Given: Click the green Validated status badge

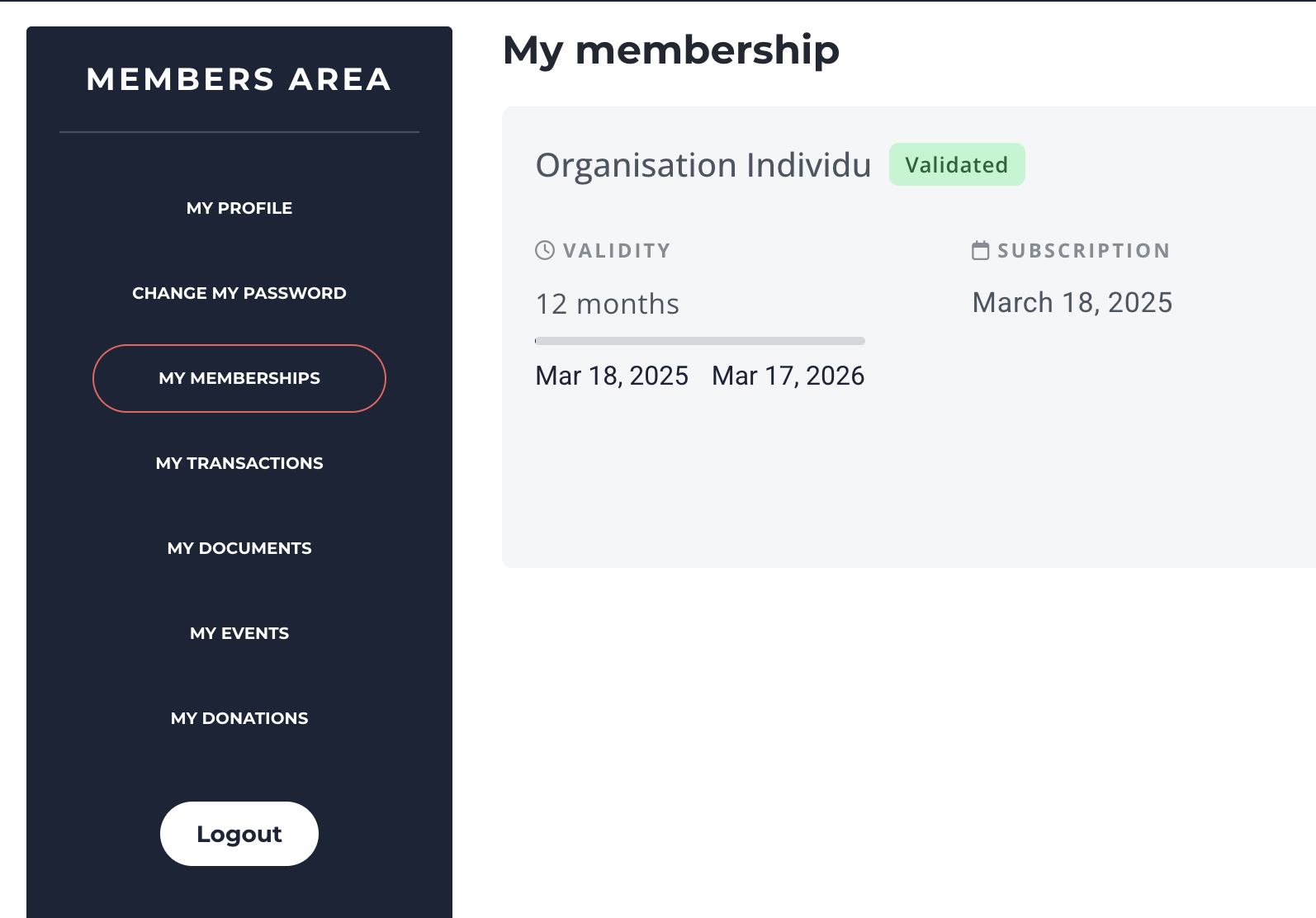Looking at the screenshot, I should pos(956,165).
